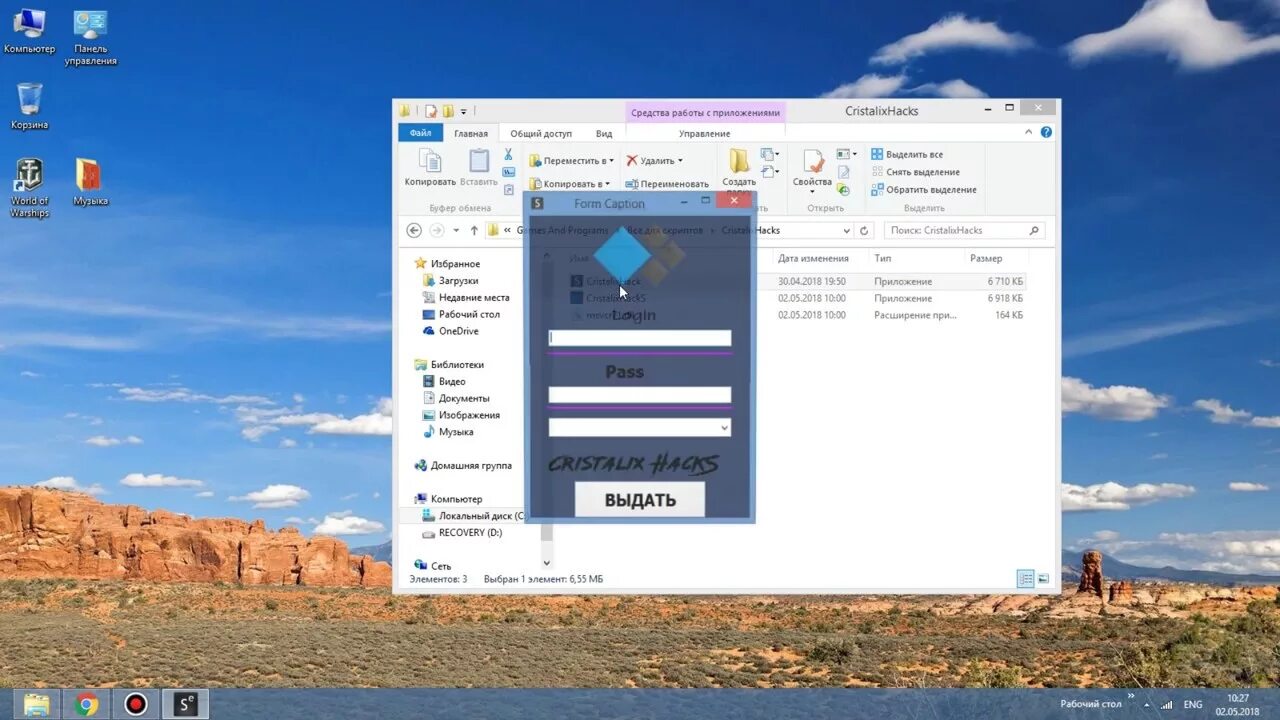This screenshot has width=1280, height=720.
Task: Open the Удалить dropdown in the ribbon
Action: pyautogui.click(x=654, y=160)
